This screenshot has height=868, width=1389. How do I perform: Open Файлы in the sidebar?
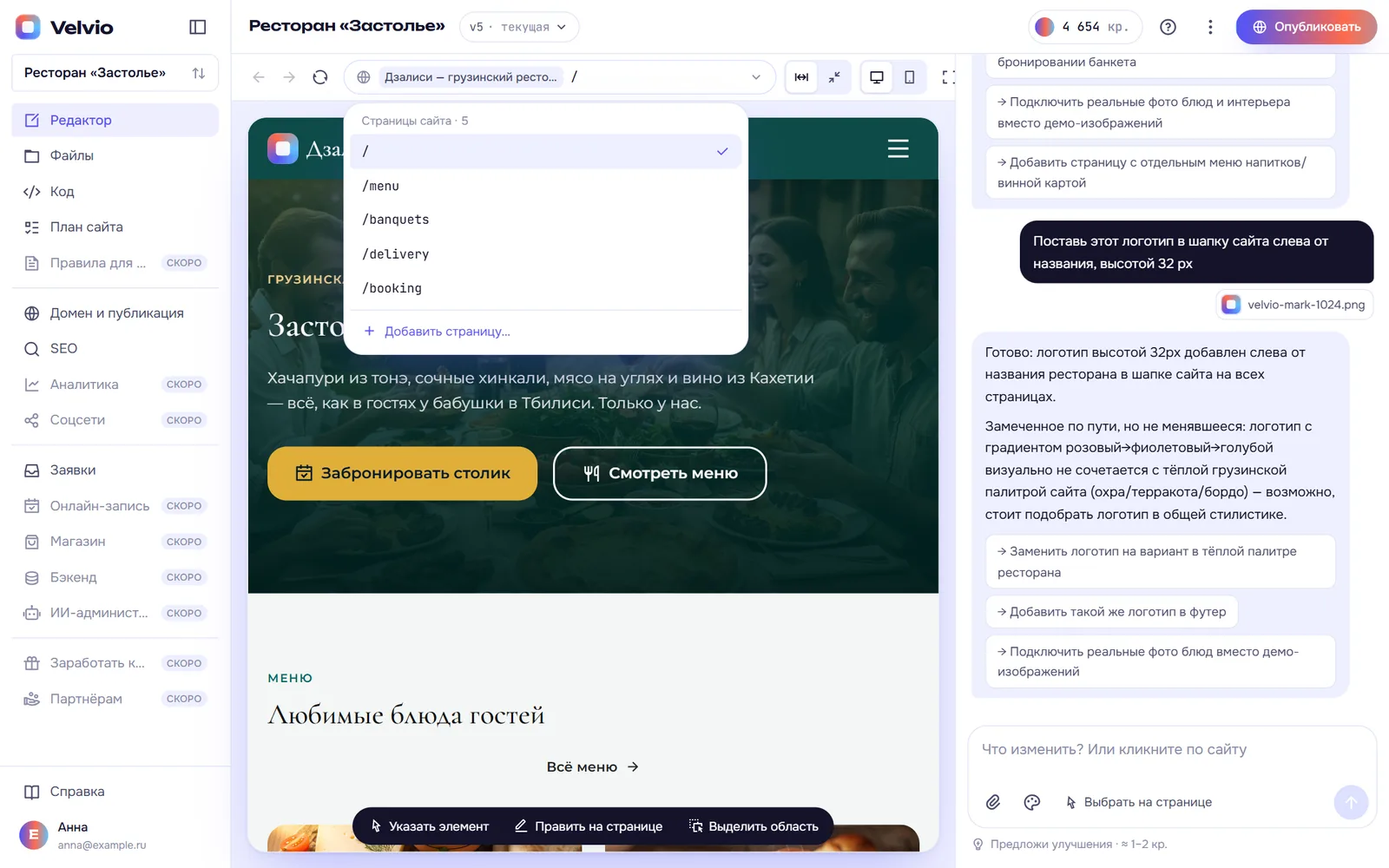tap(115, 155)
